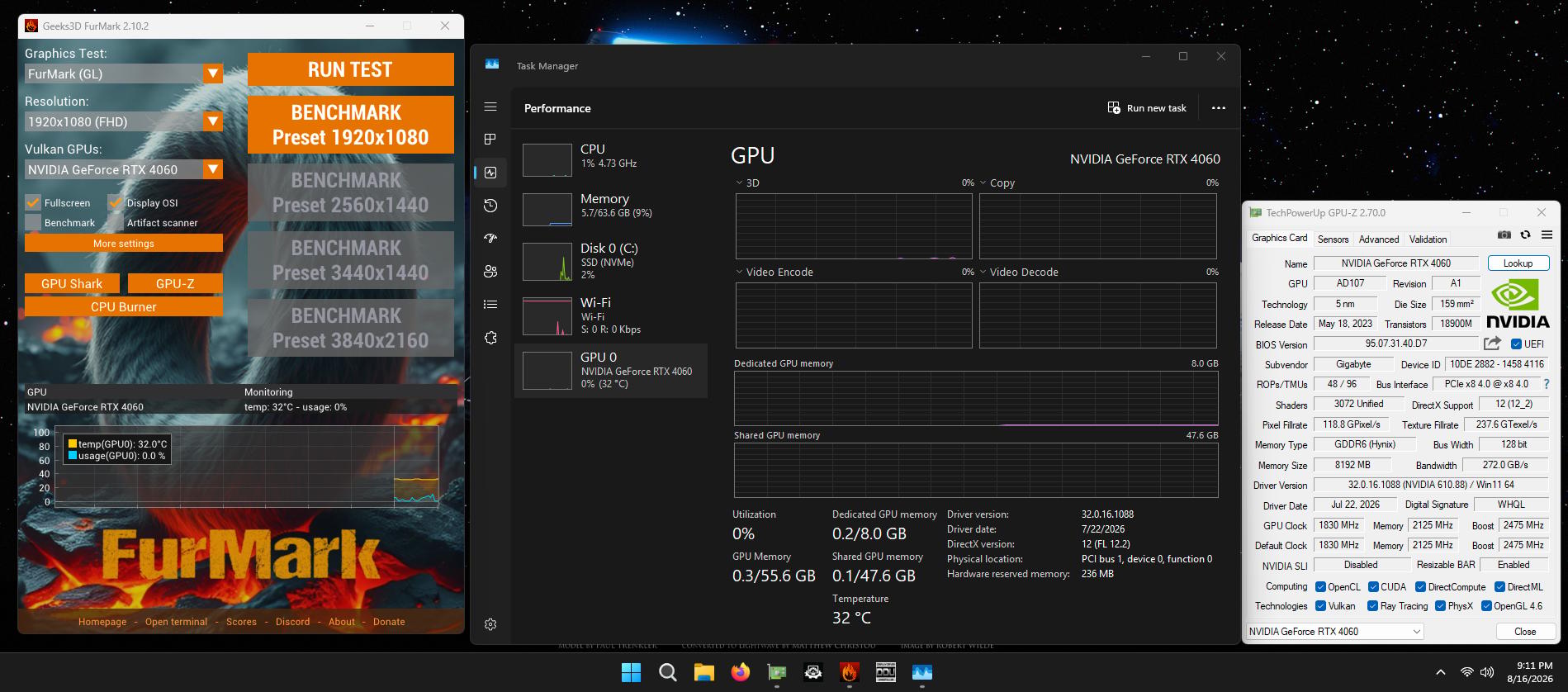Screen dimensions: 1568x692
Task: Open taskbar Search
Action: [668, 672]
